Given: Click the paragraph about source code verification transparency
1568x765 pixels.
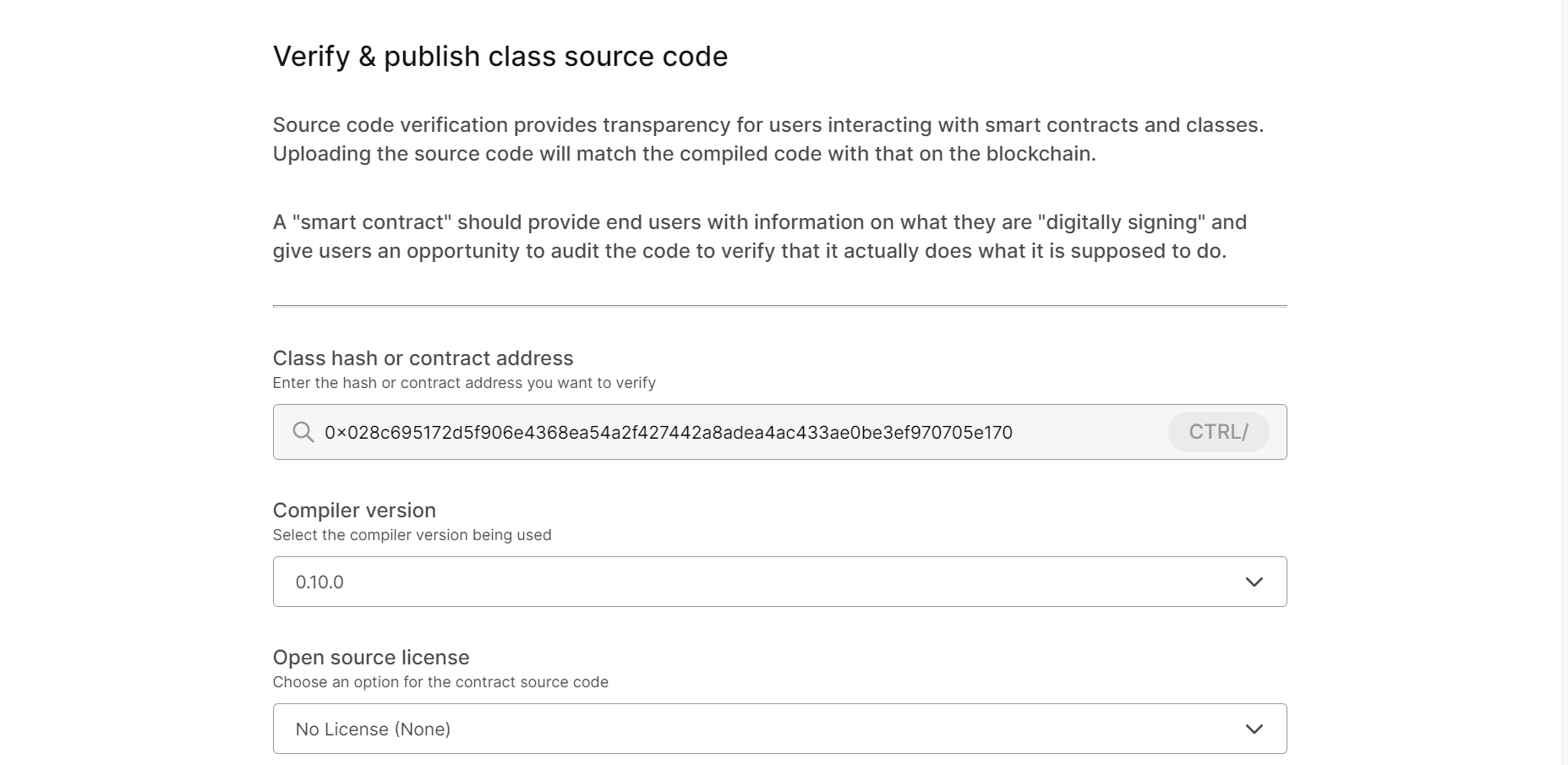Looking at the screenshot, I should point(768,139).
